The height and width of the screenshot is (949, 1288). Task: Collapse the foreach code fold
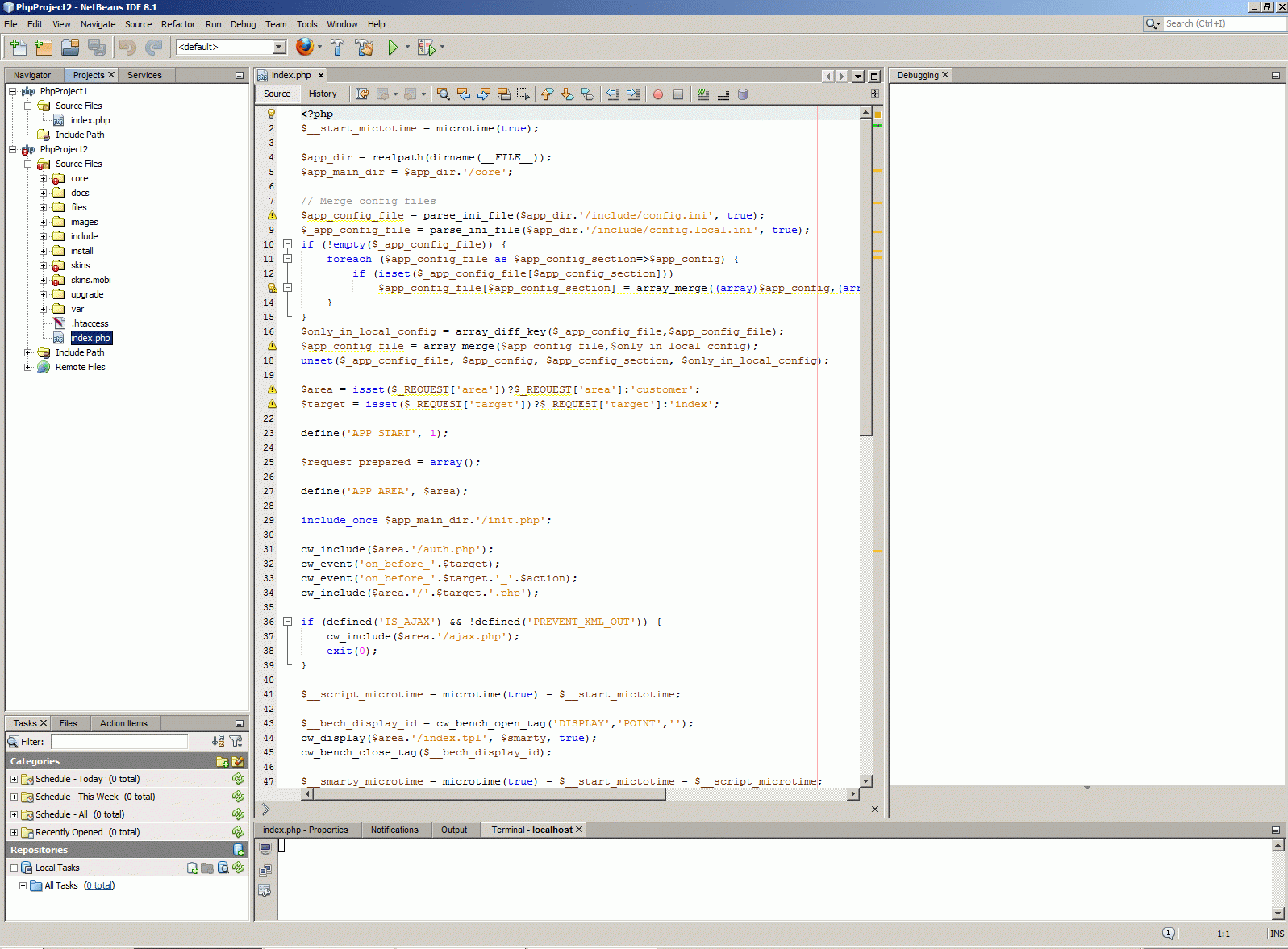click(287, 259)
